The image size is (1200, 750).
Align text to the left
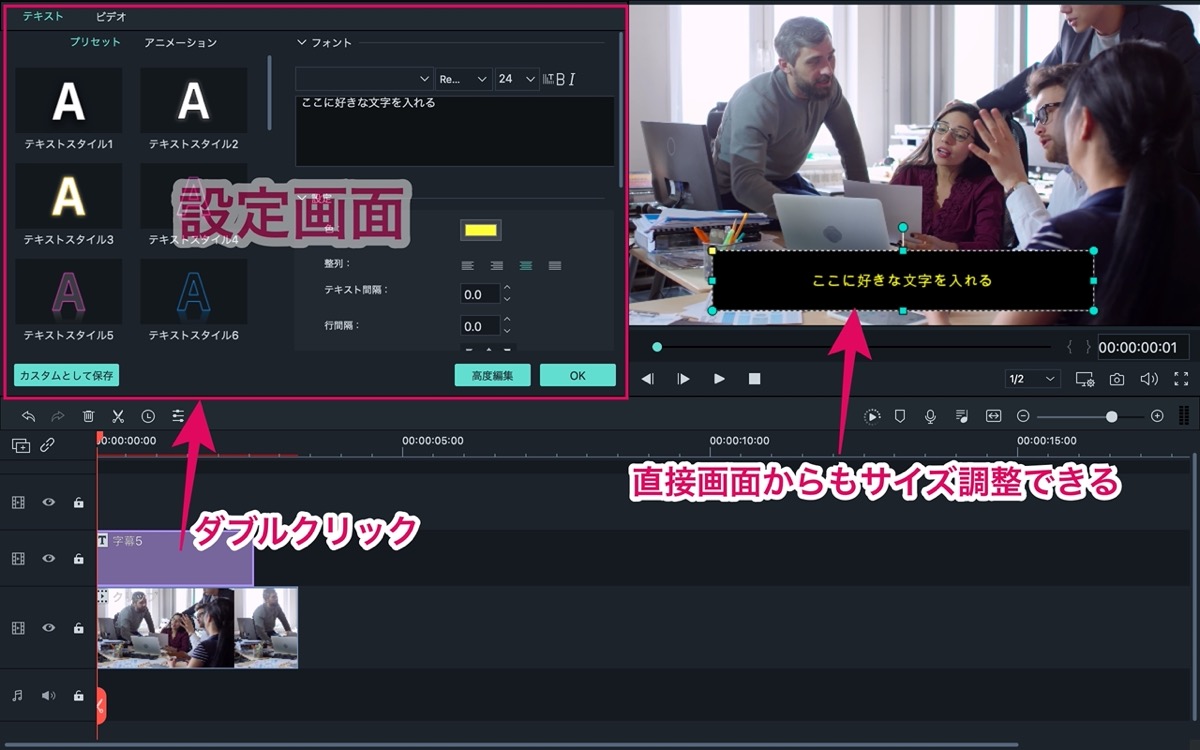(x=467, y=265)
